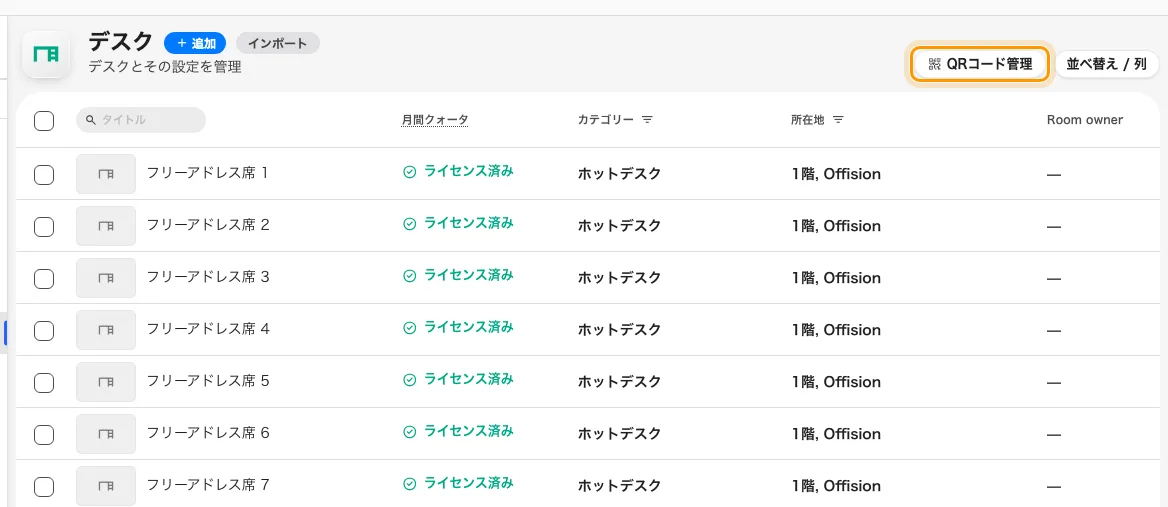Open desk フリーアドレス席 6
Viewport: 1168px width, 507px height.
click(207, 434)
